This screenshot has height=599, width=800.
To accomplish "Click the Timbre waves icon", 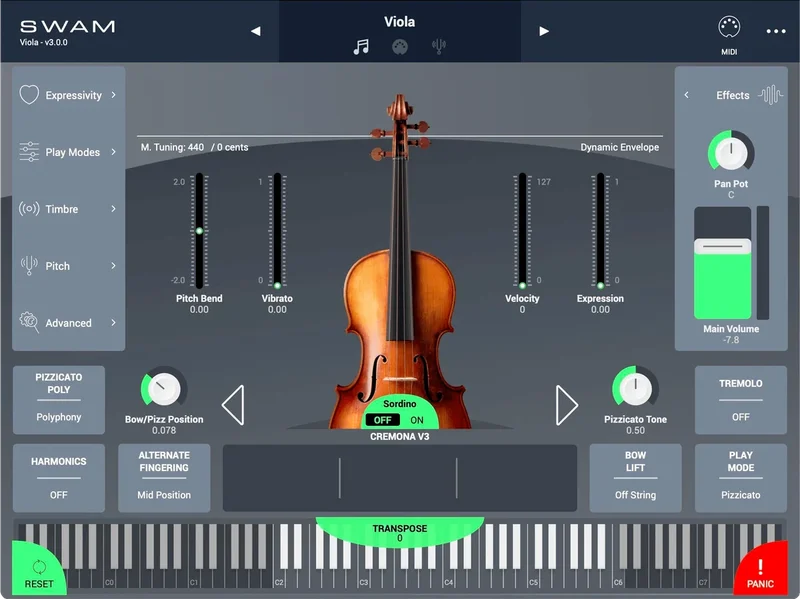I will click(x=29, y=209).
